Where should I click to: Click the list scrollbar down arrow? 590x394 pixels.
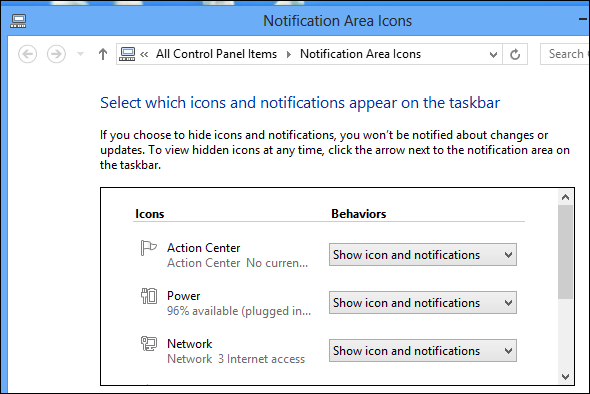[565, 376]
